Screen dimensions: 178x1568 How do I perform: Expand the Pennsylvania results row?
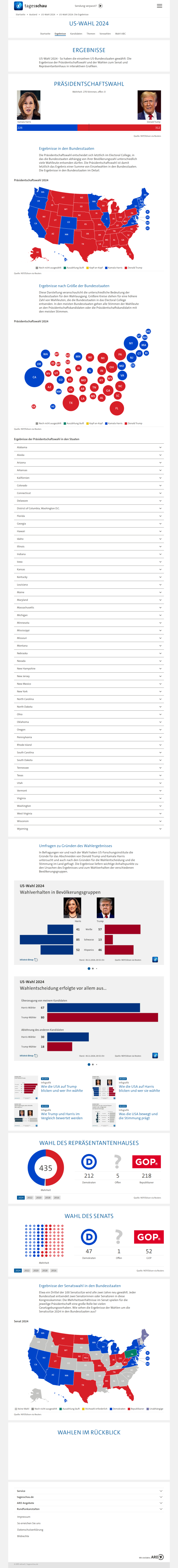click(89, 737)
